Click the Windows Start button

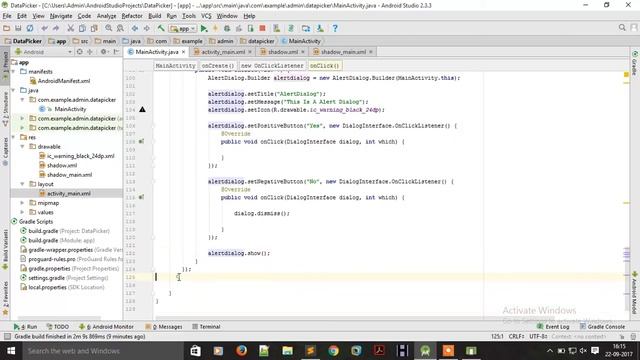click(x=11, y=351)
